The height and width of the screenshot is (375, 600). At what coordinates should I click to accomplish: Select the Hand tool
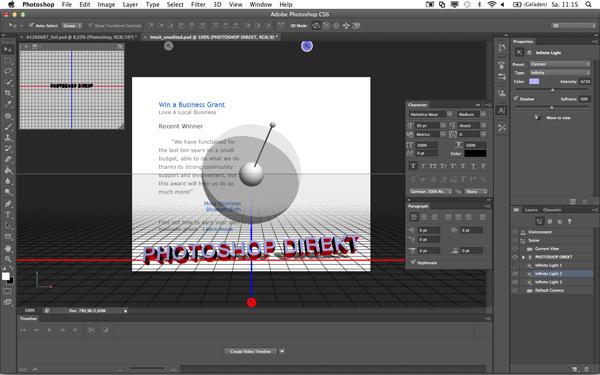[x=8, y=249]
